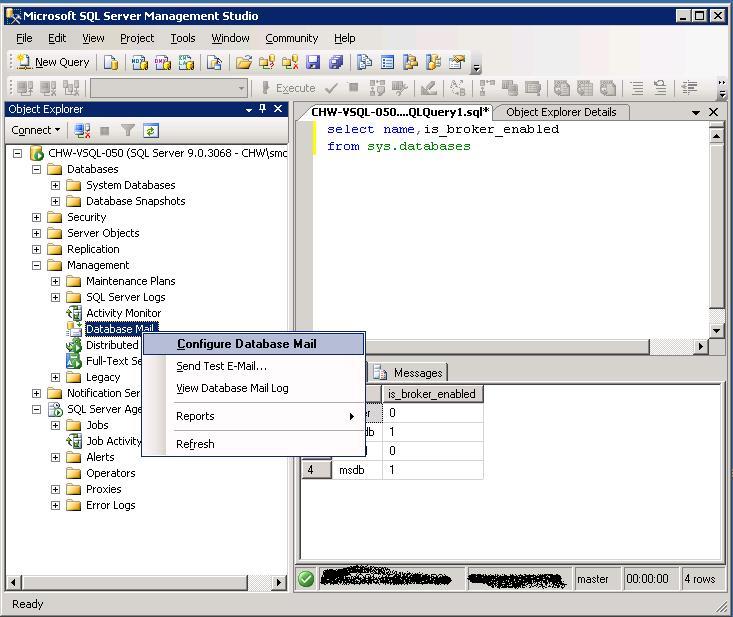The image size is (733, 617).
Task: Choose View Database Mail Log
Action: (253, 388)
